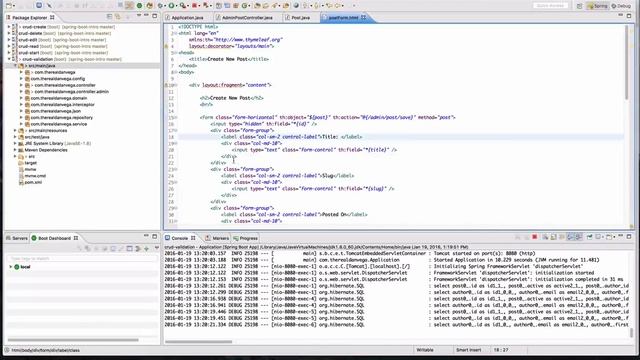Click the Quick Access search field

tap(551, 6)
